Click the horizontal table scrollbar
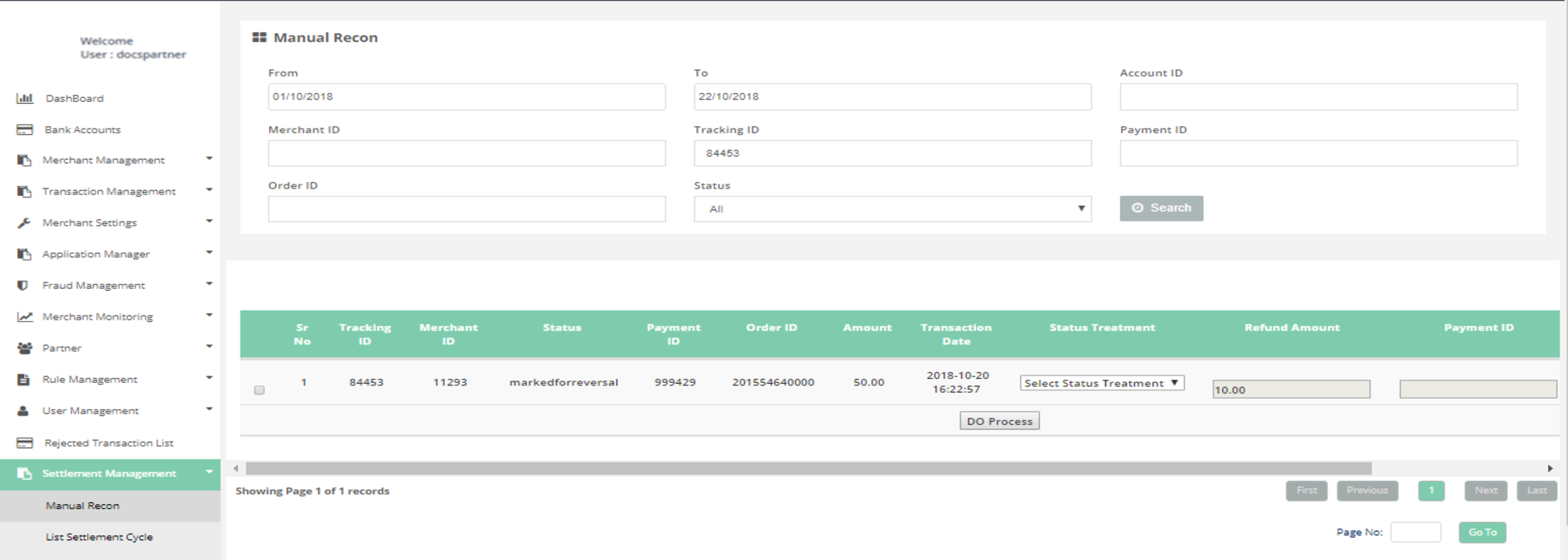Image resolution: width=1568 pixels, height=560 pixels. coord(807,469)
